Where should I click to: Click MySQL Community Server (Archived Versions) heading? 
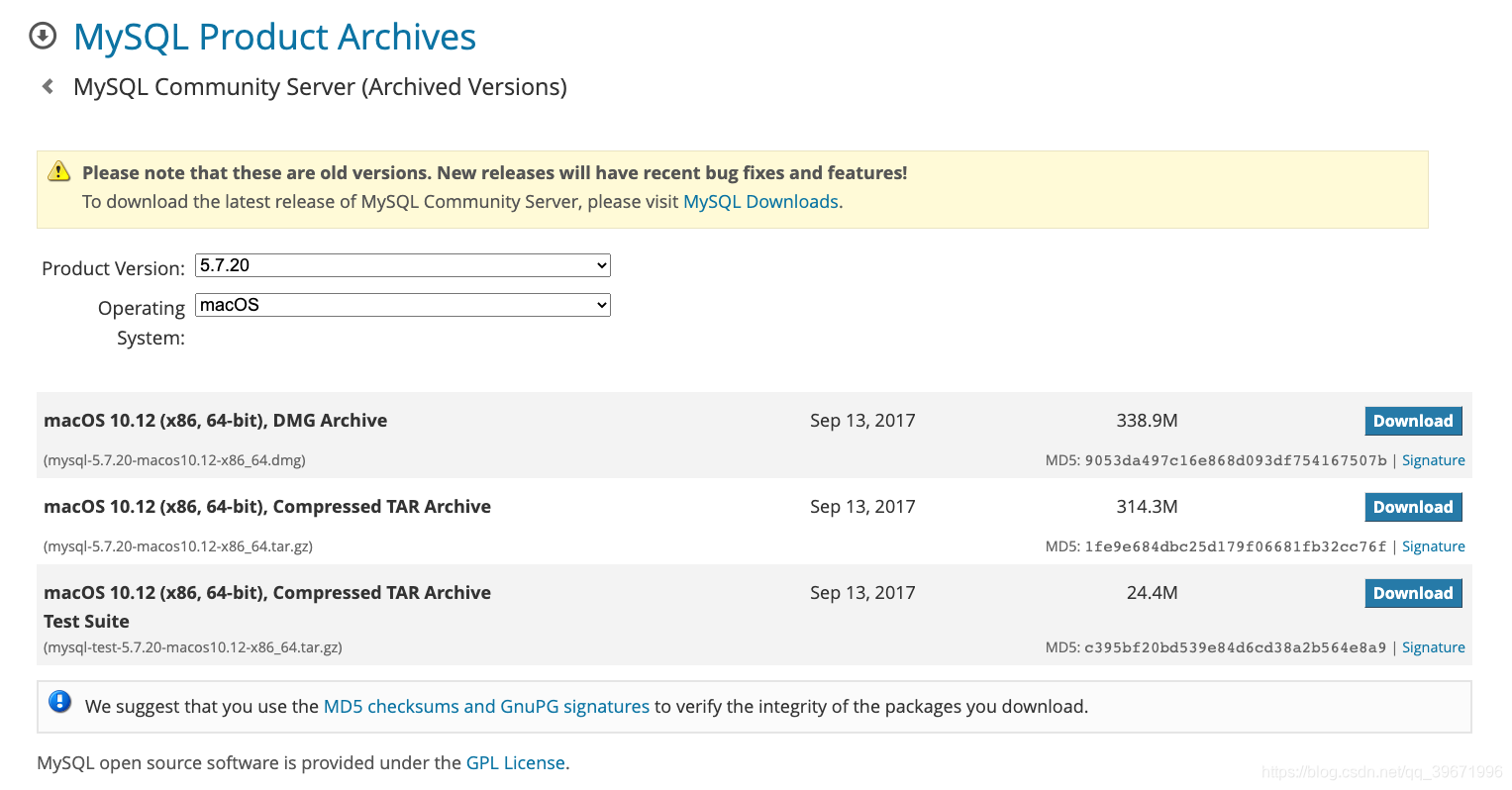(x=320, y=87)
